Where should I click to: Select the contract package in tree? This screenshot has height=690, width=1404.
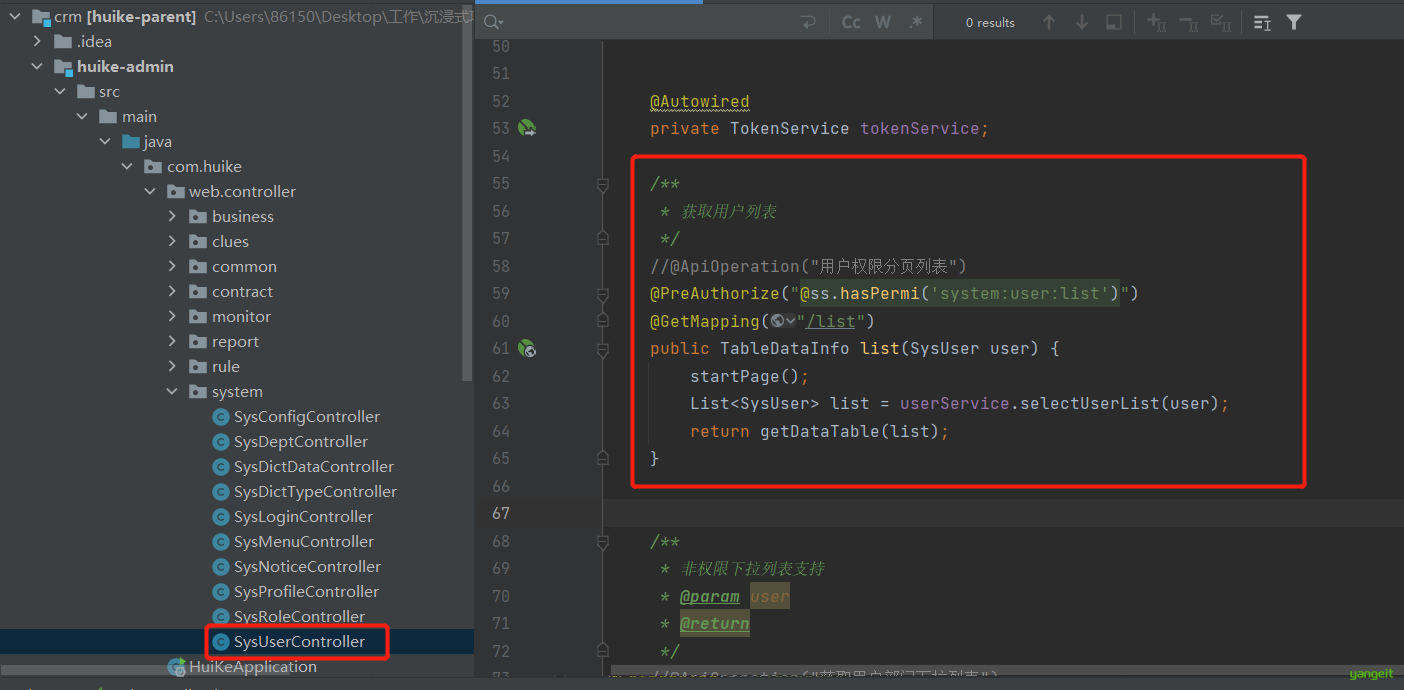[242, 292]
